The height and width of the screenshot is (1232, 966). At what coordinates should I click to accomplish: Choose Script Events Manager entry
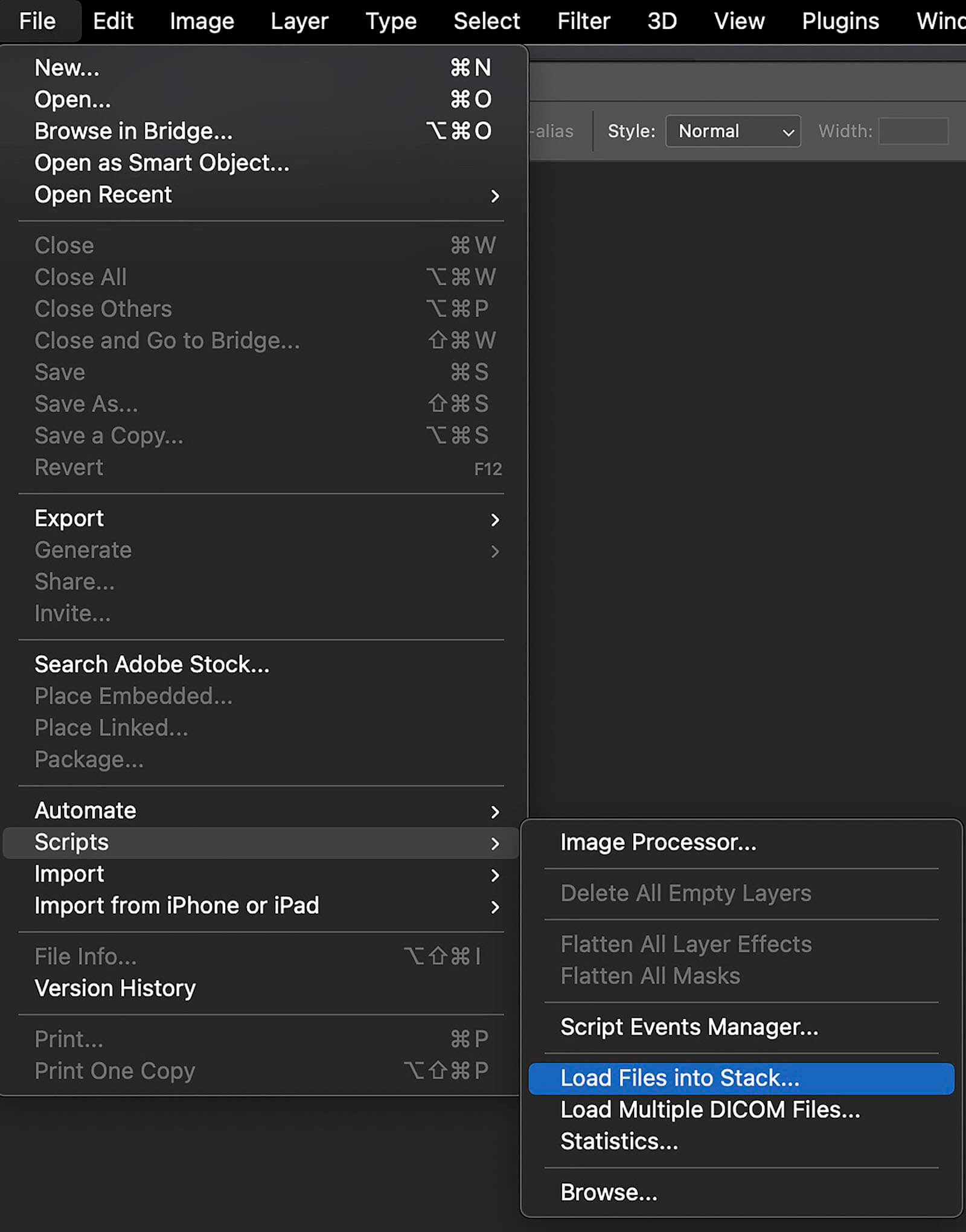coord(689,1027)
